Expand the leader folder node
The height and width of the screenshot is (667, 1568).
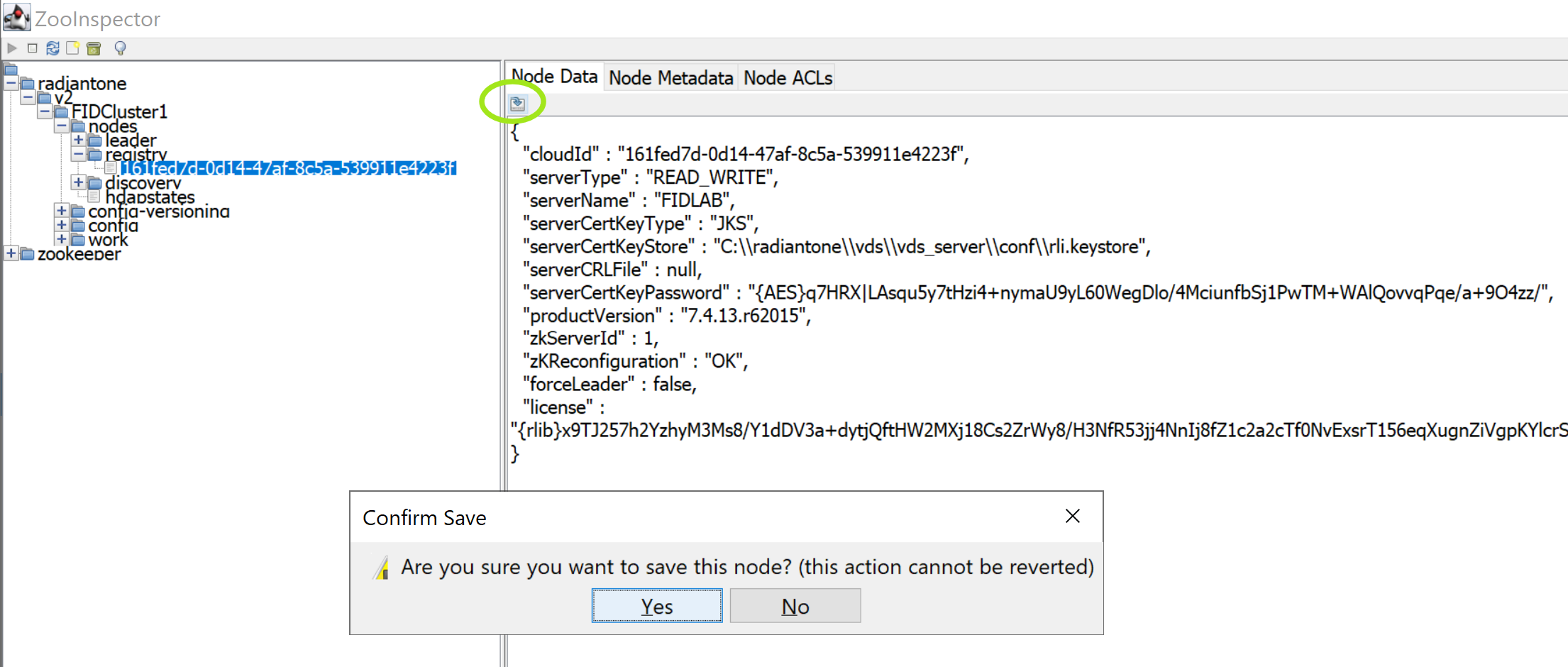pyautogui.click(x=79, y=140)
